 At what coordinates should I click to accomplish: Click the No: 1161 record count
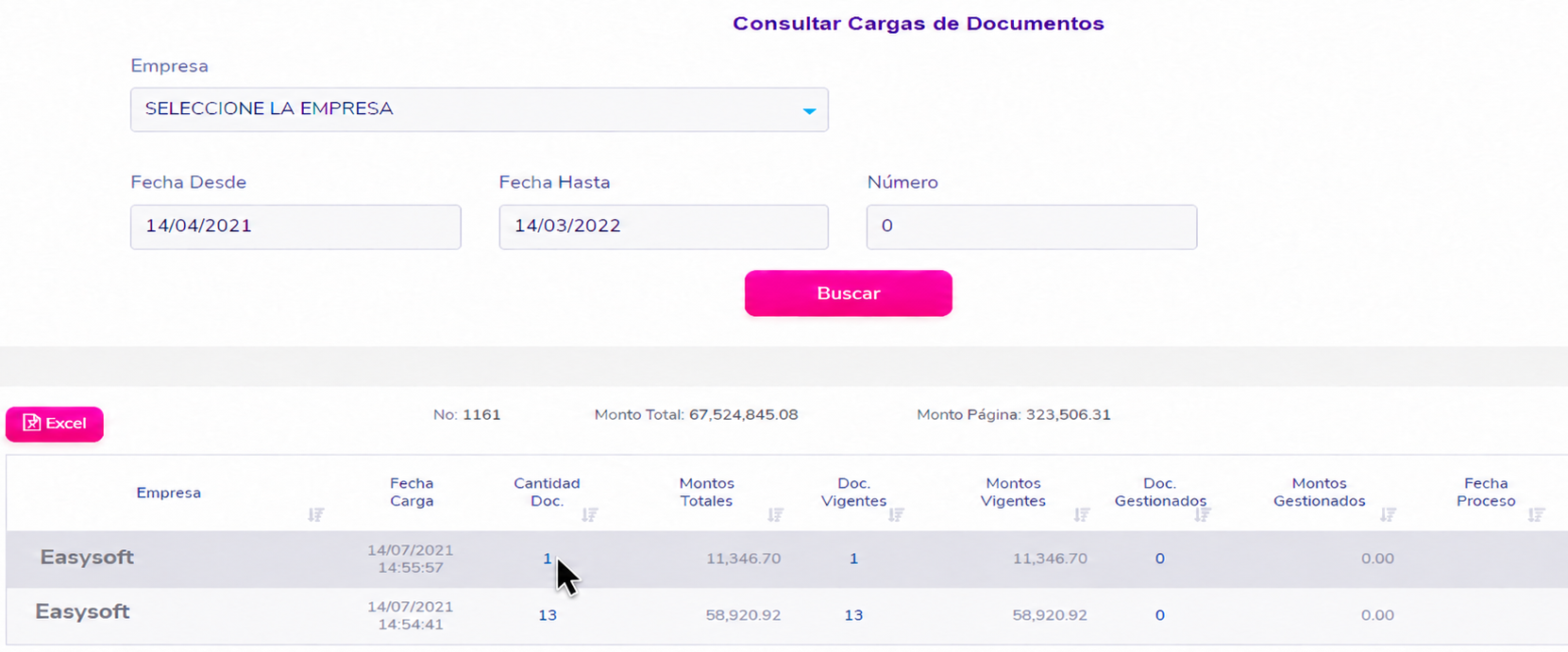[x=467, y=415]
